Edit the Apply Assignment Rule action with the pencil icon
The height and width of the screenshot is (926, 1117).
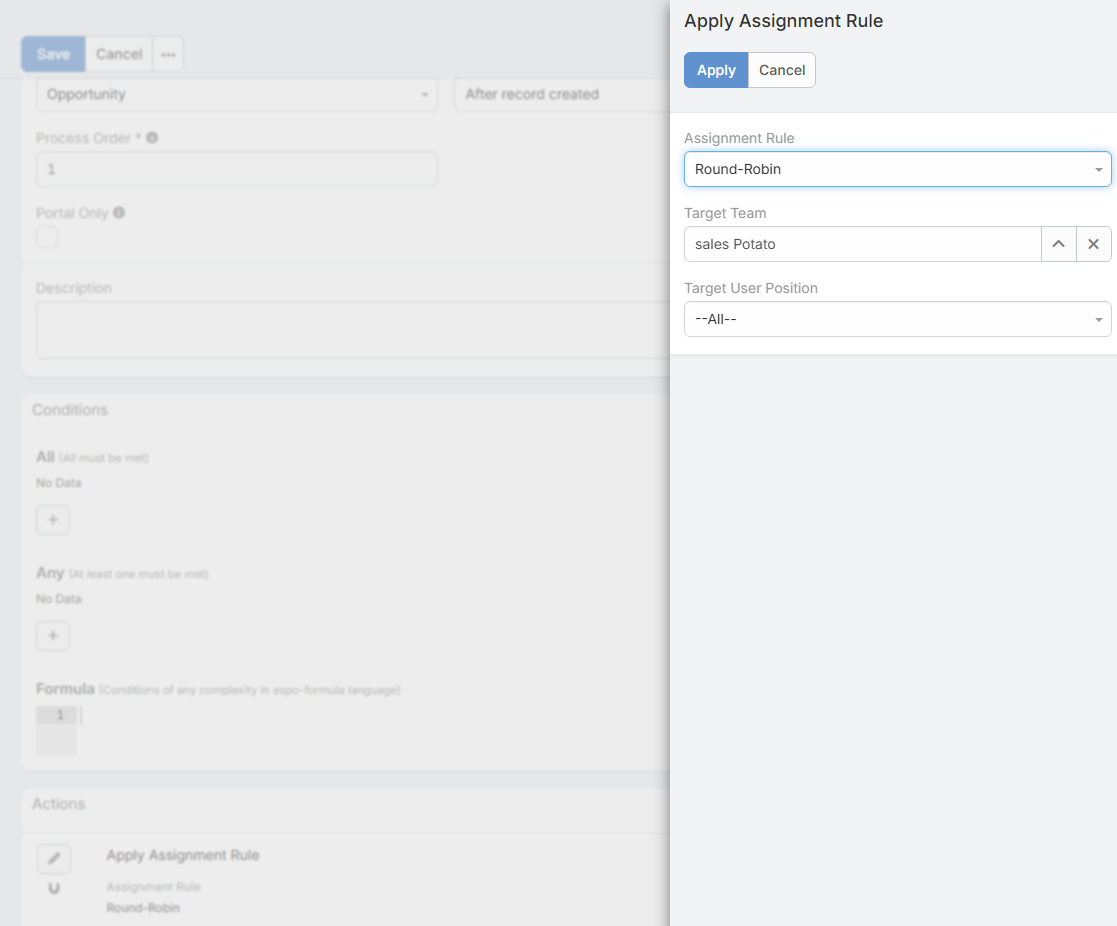click(54, 859)
